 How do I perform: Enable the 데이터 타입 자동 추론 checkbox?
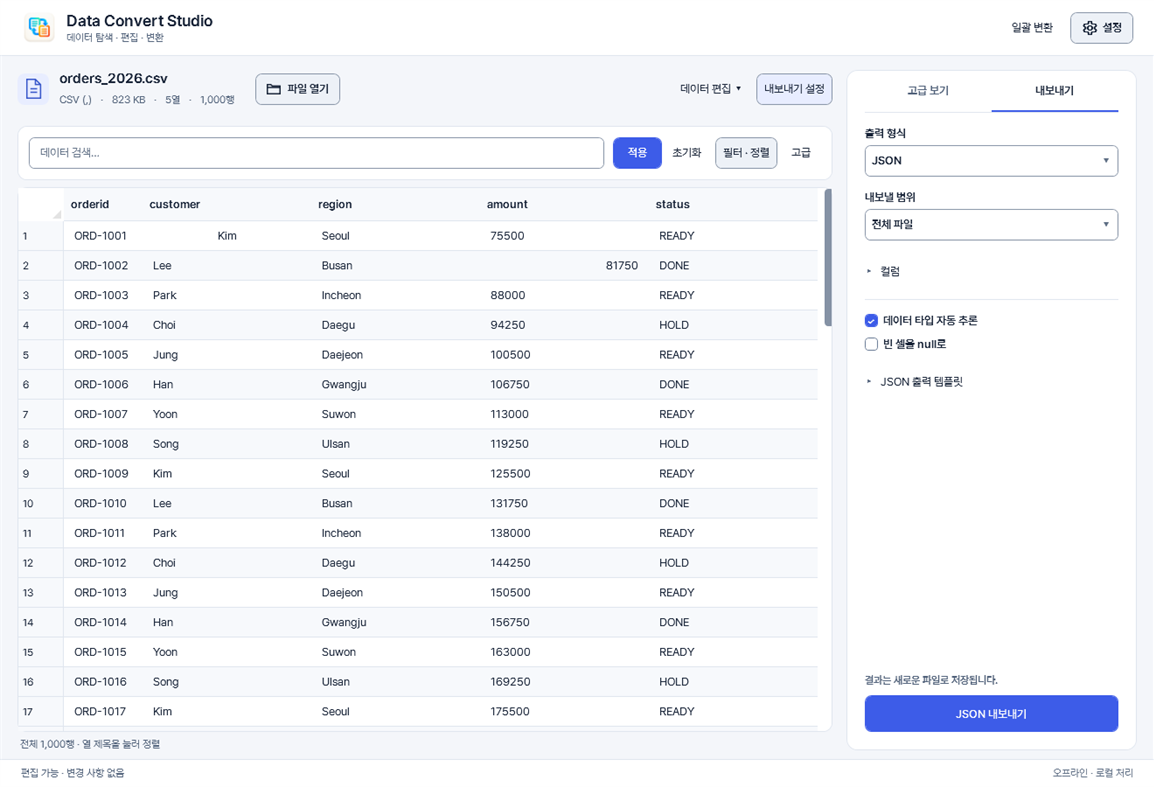tap(871, 320)
